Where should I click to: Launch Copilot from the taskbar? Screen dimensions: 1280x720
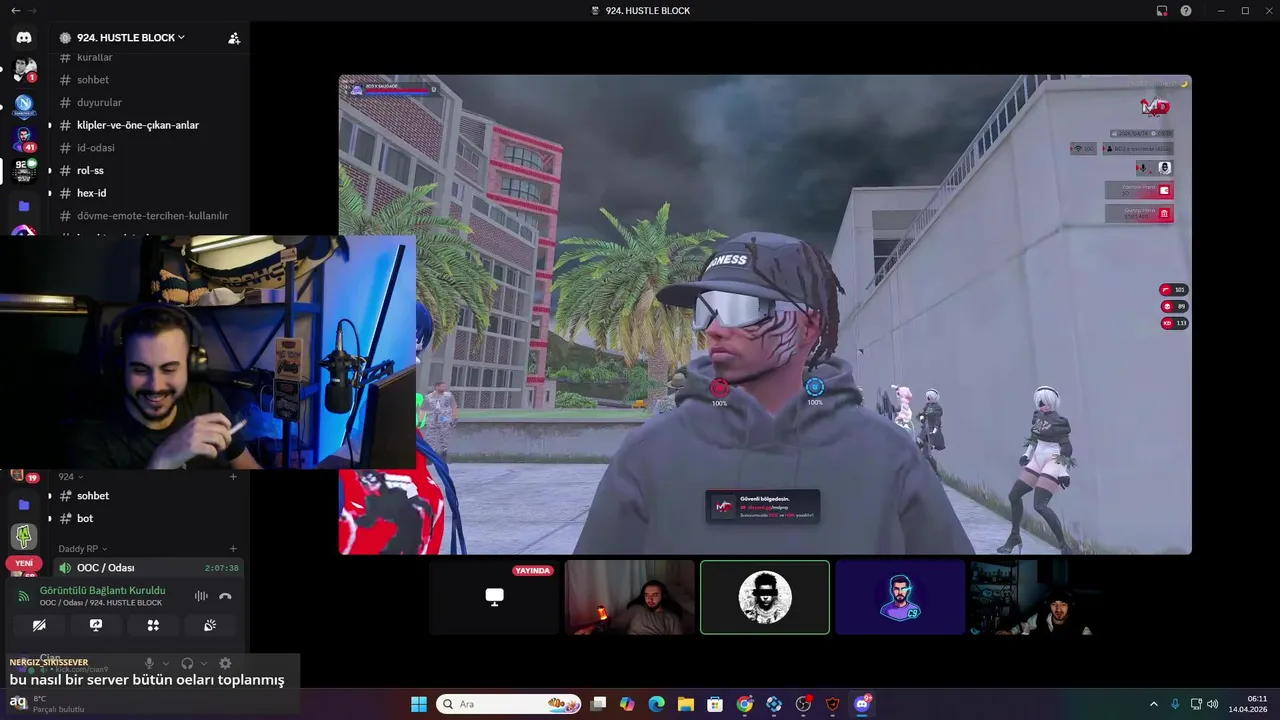point(627,704)
